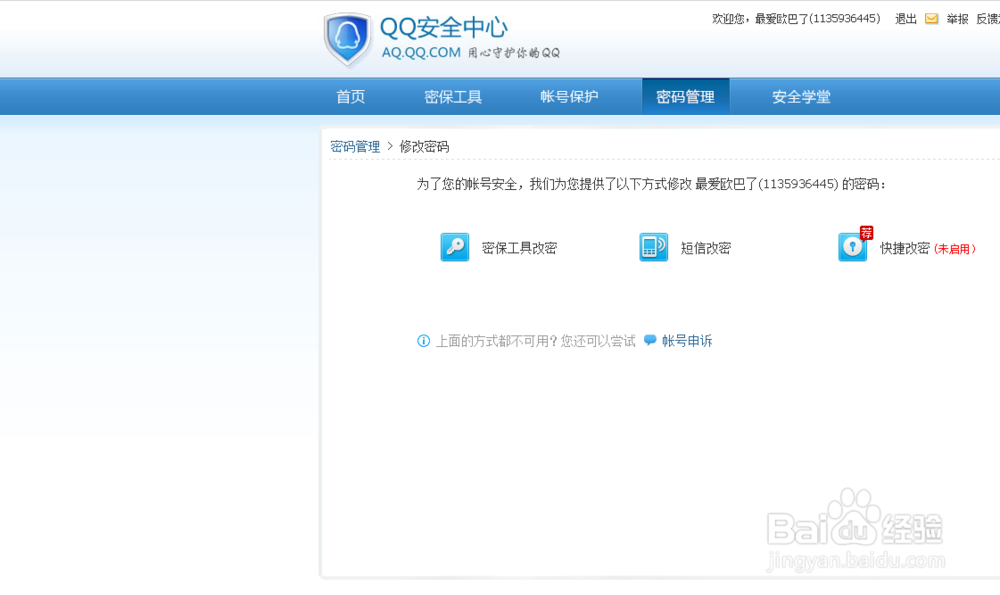Click the phone icon for 短信改密
1000x595 pixels.
tap(654, 247)
